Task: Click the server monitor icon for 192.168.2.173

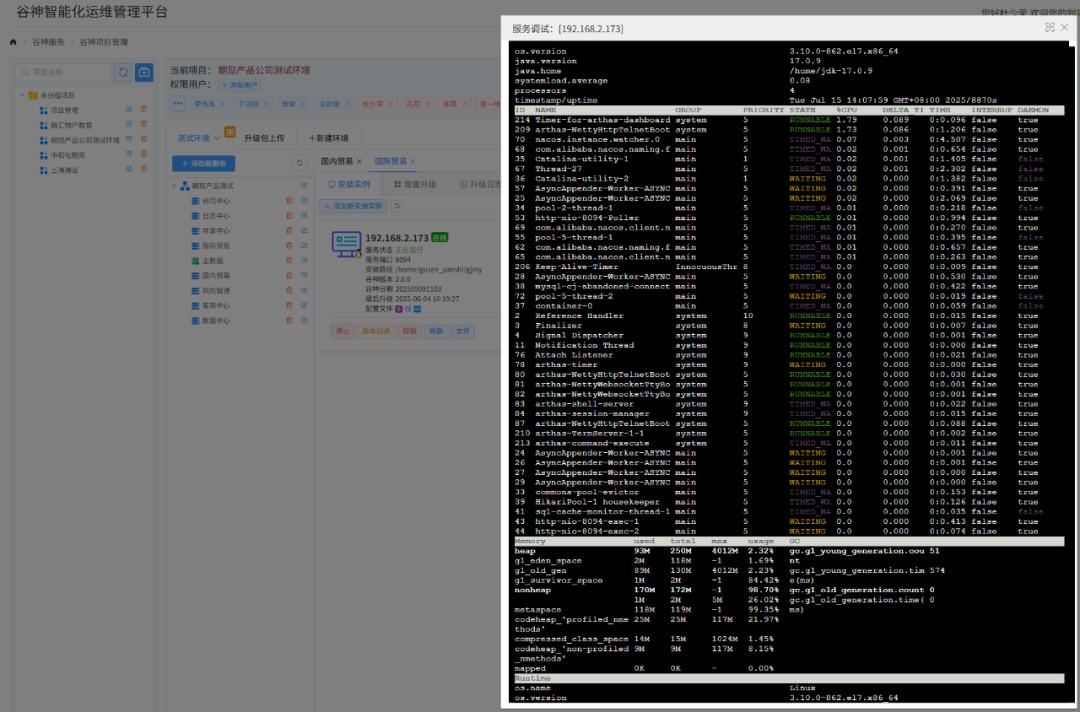Action: (x=346, y=244)
